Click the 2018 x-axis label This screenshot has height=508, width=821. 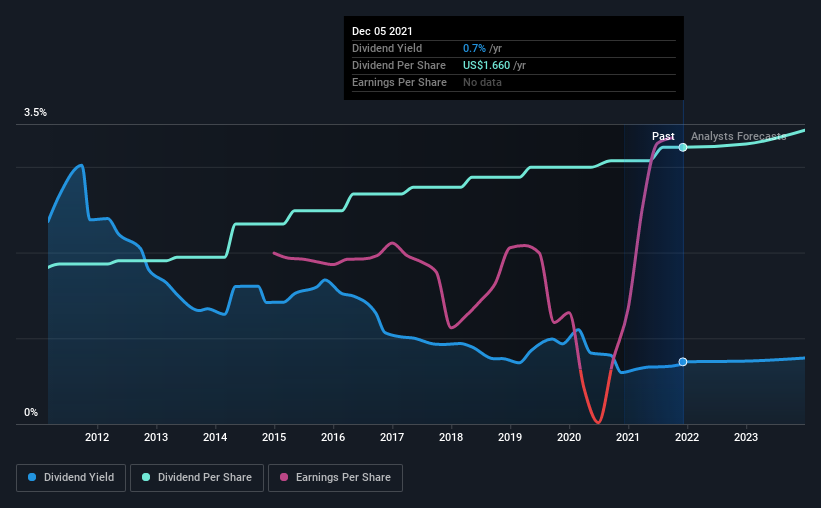point(451,437)
